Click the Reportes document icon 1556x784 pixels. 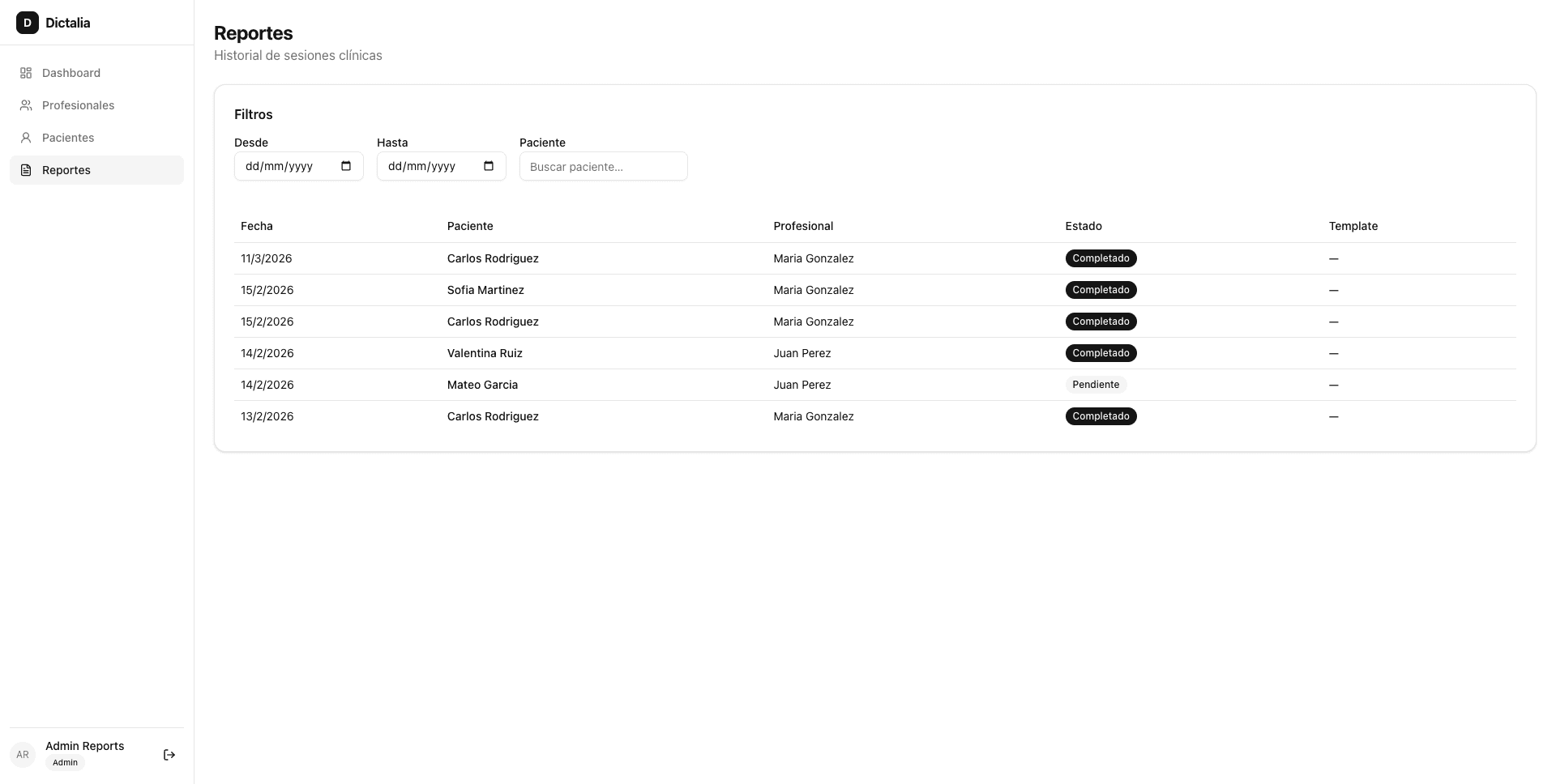tap(26, 170)
